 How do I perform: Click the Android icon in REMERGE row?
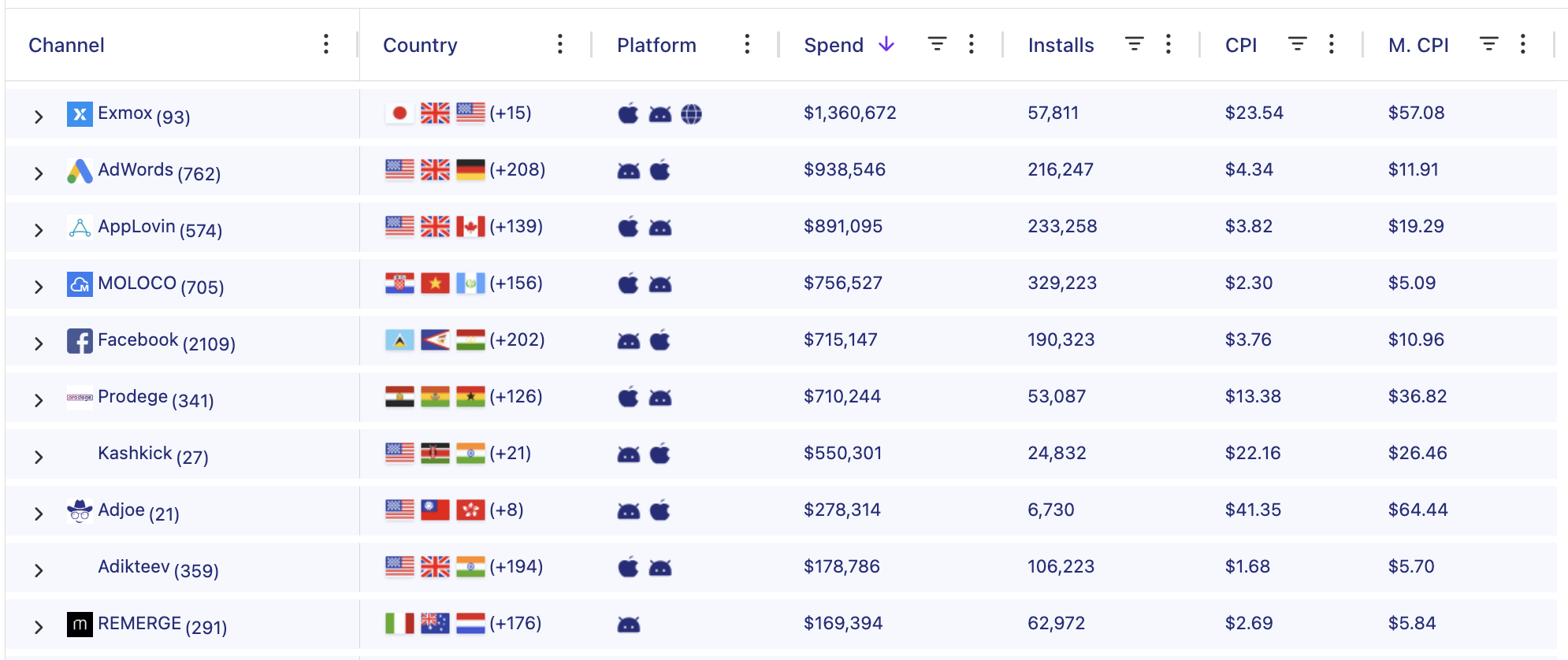(629, 625)
